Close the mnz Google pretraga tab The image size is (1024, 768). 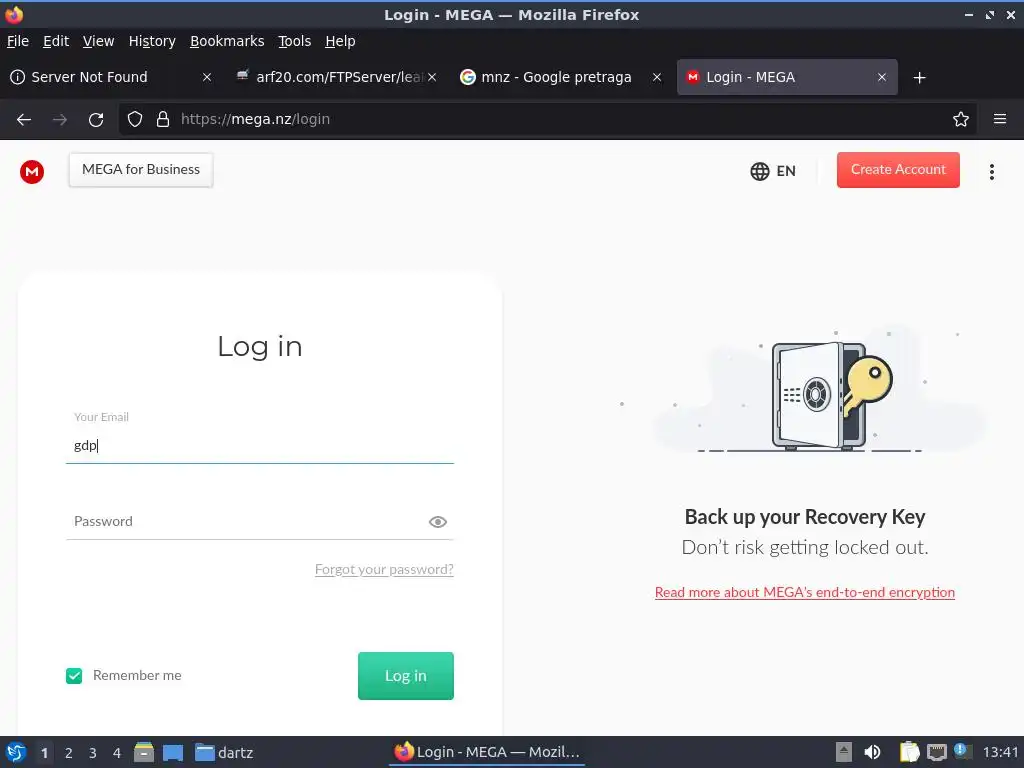(x=657, y=78)
